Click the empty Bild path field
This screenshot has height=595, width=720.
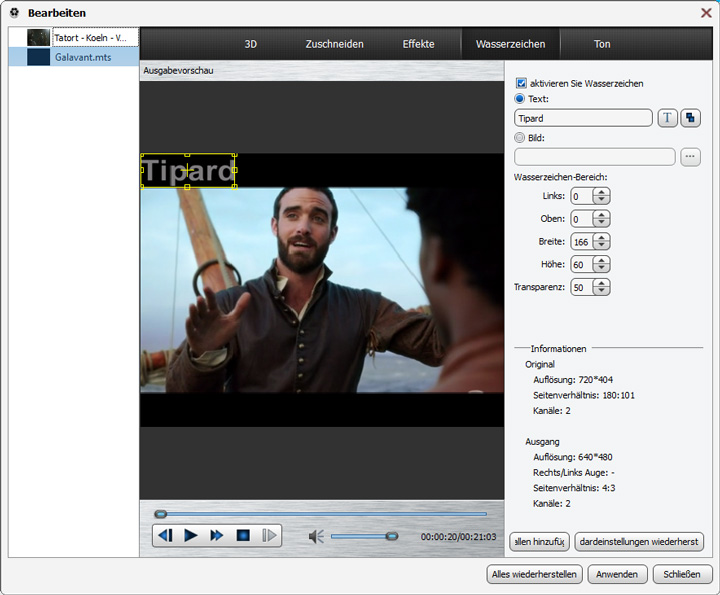[595, 157]
